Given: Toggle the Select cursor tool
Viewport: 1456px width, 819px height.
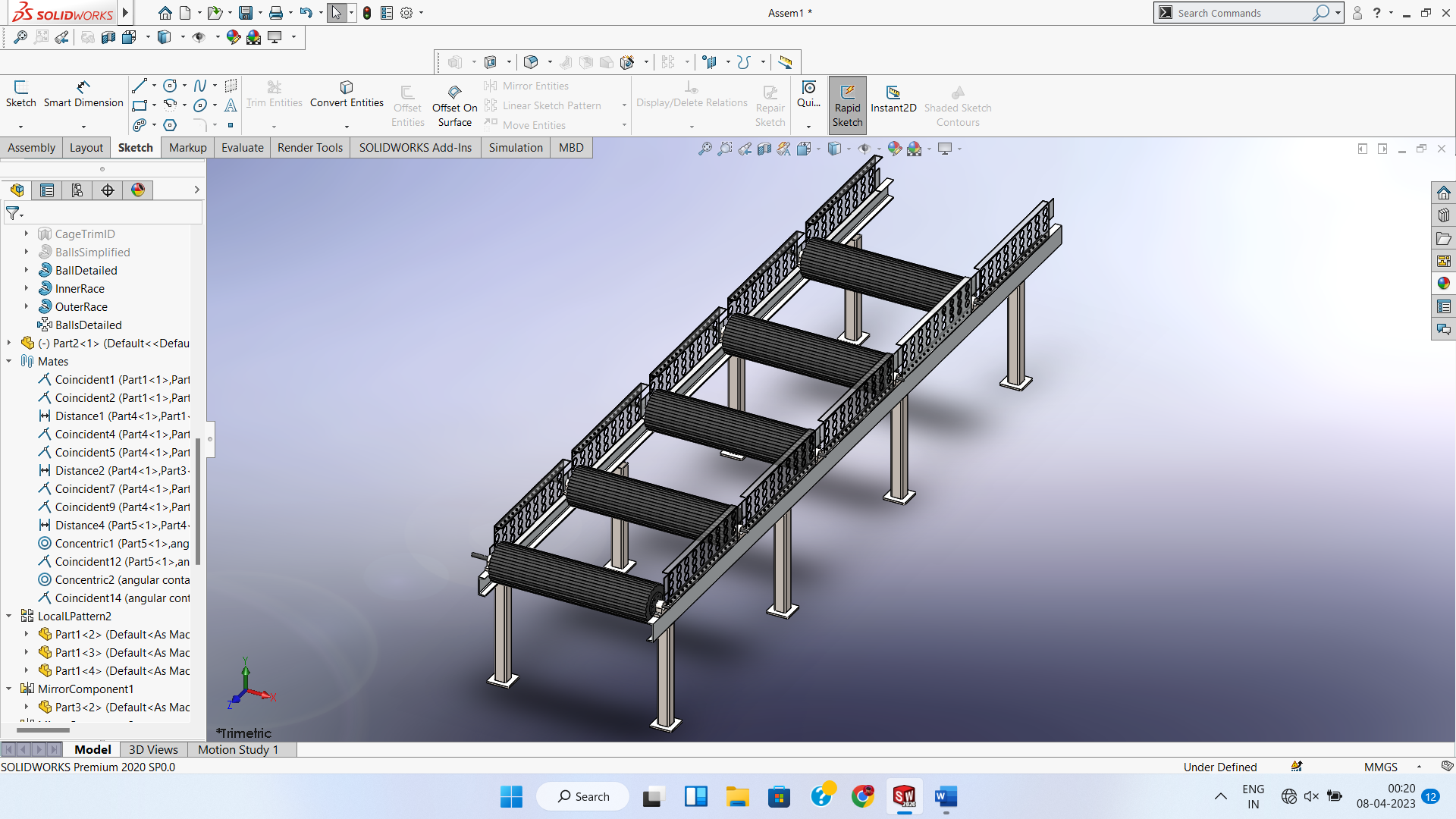Looking at the screenshot, I should (x=337, y=13).
